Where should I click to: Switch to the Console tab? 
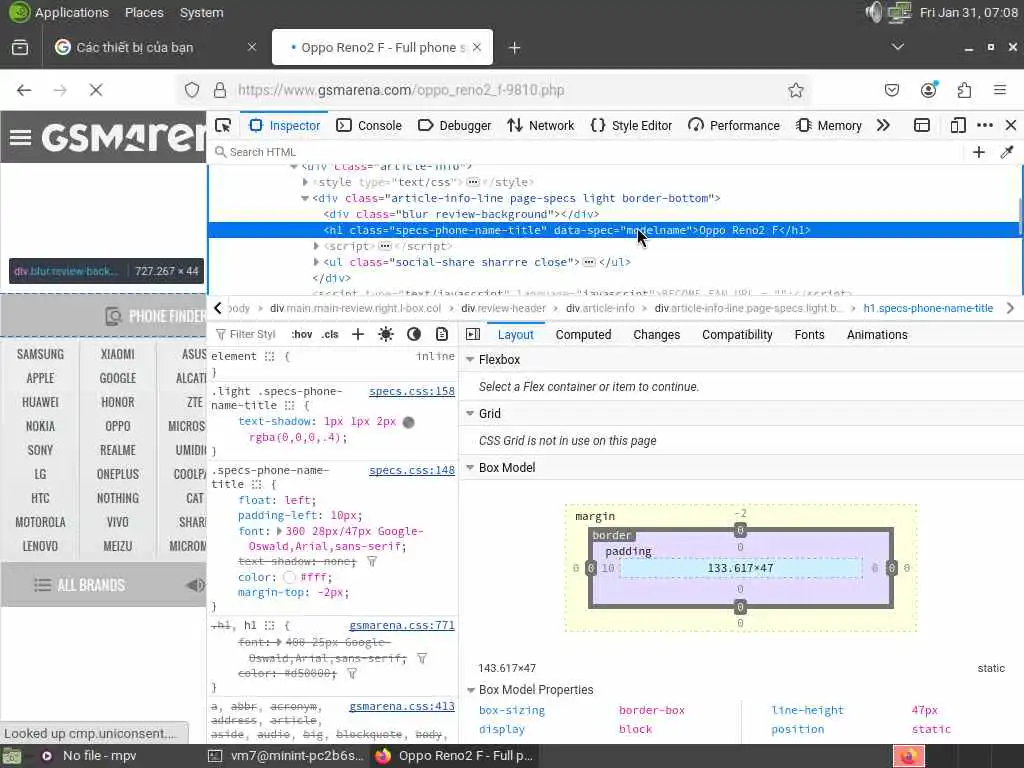point(369,125)
